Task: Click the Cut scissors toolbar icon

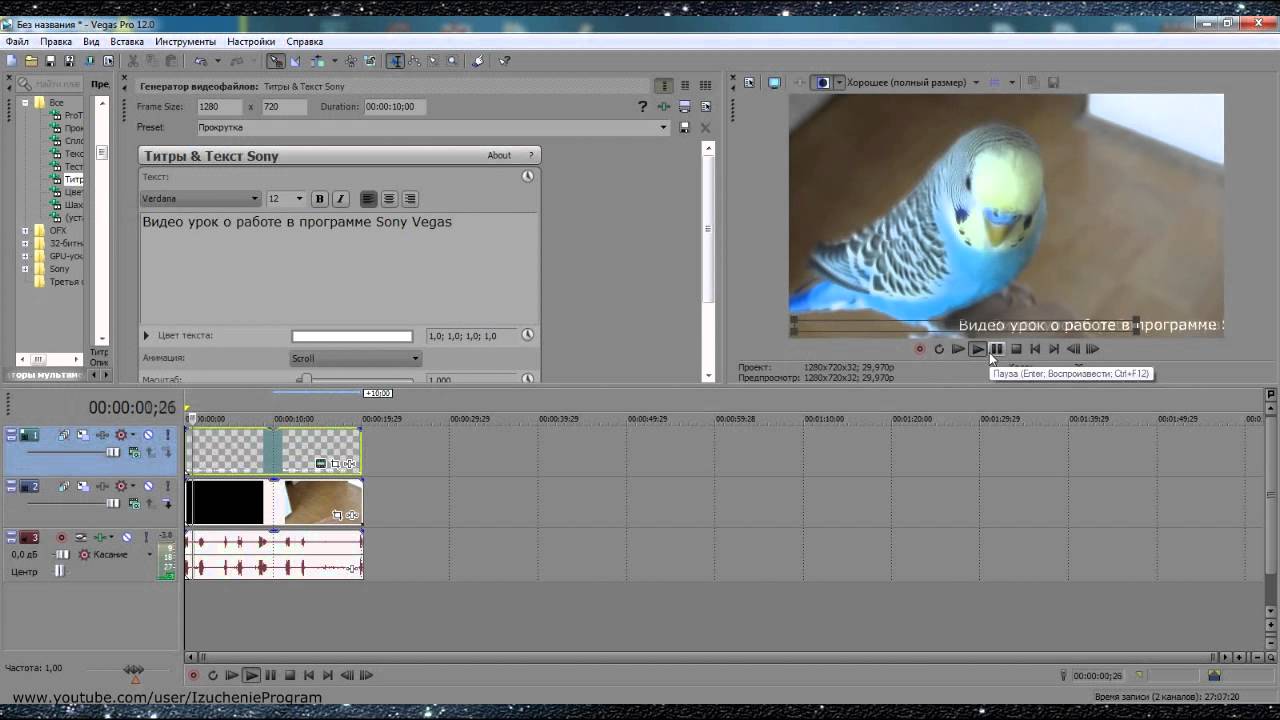Action: tap(132, 61)
